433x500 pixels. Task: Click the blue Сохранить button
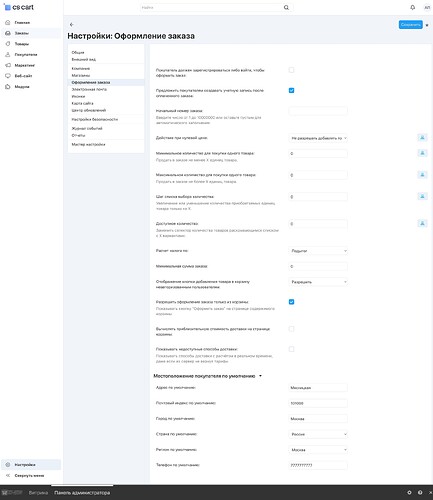coord(411,25)
